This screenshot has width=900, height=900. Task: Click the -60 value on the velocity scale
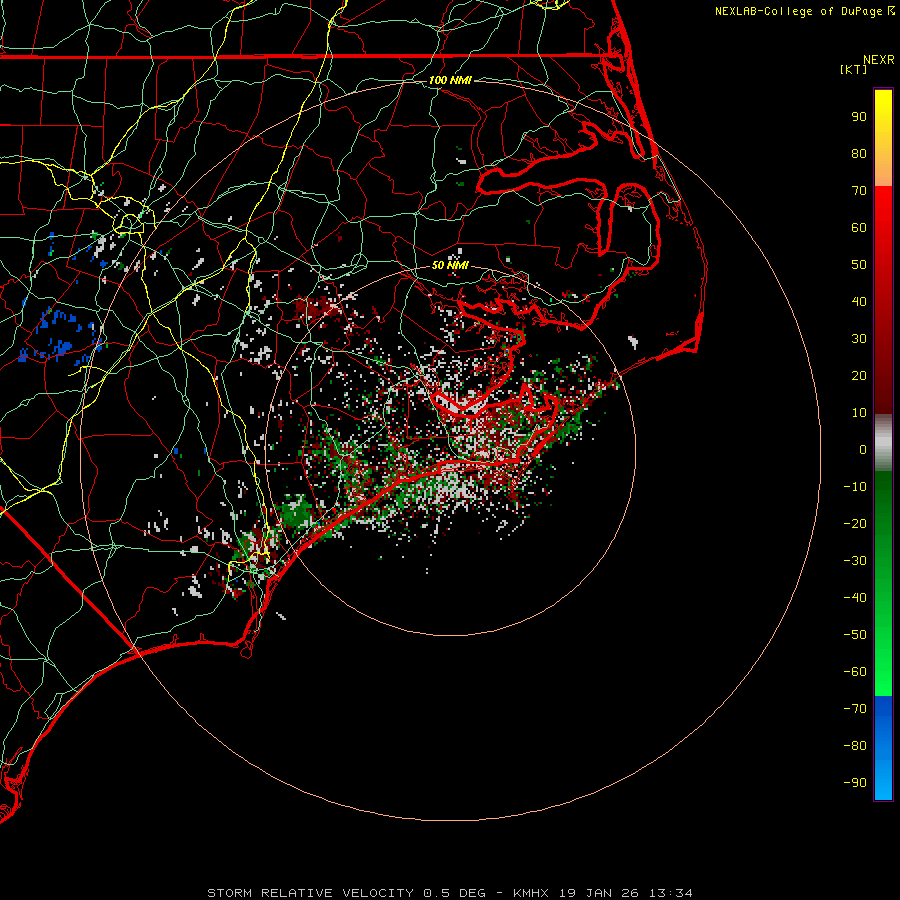[855, 672]
